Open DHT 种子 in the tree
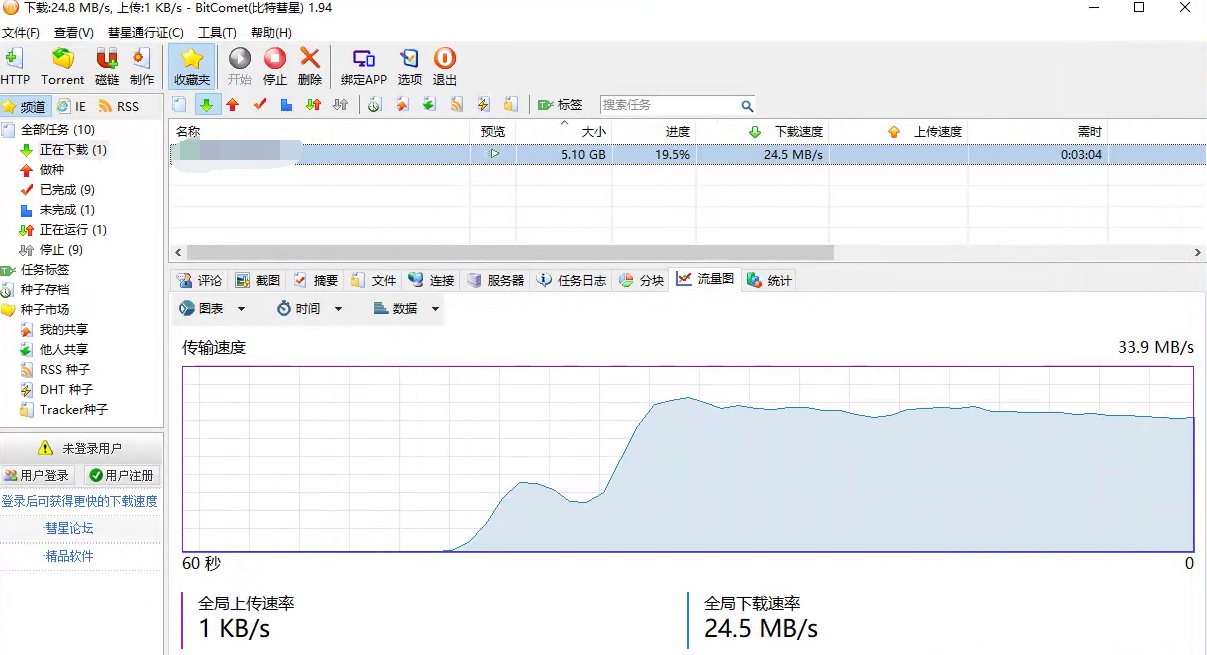 coord(66,390)
